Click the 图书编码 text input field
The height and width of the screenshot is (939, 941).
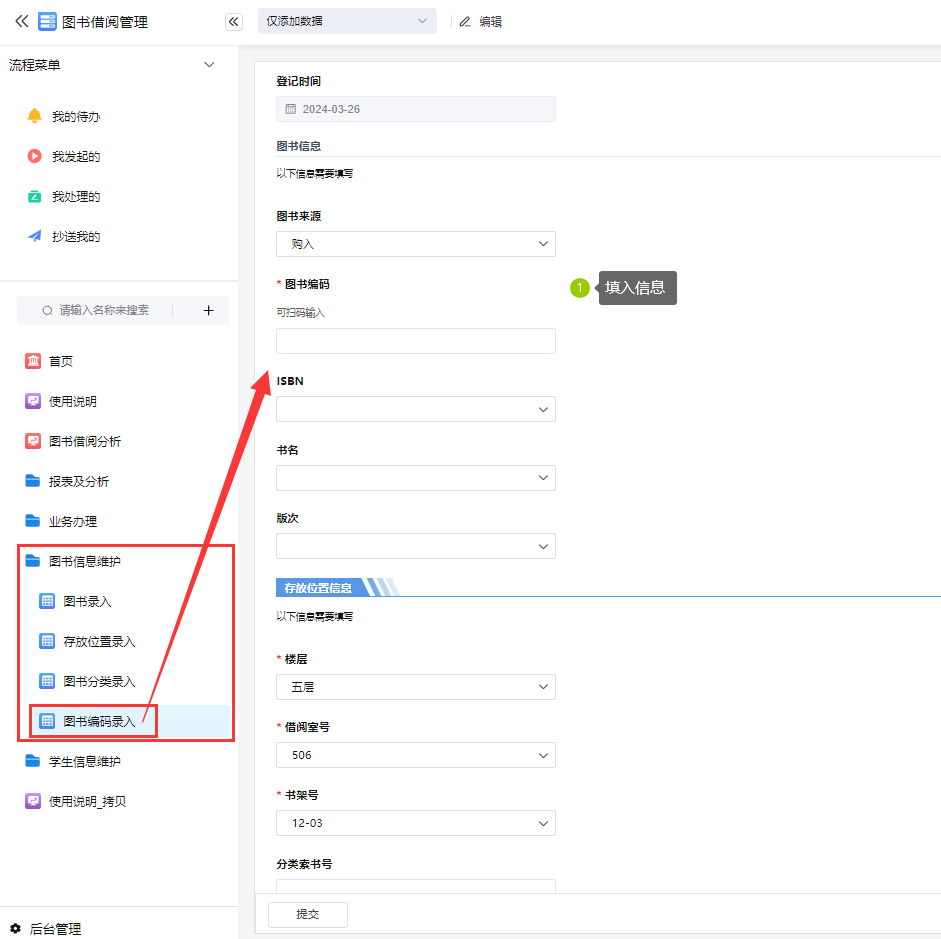416,341
